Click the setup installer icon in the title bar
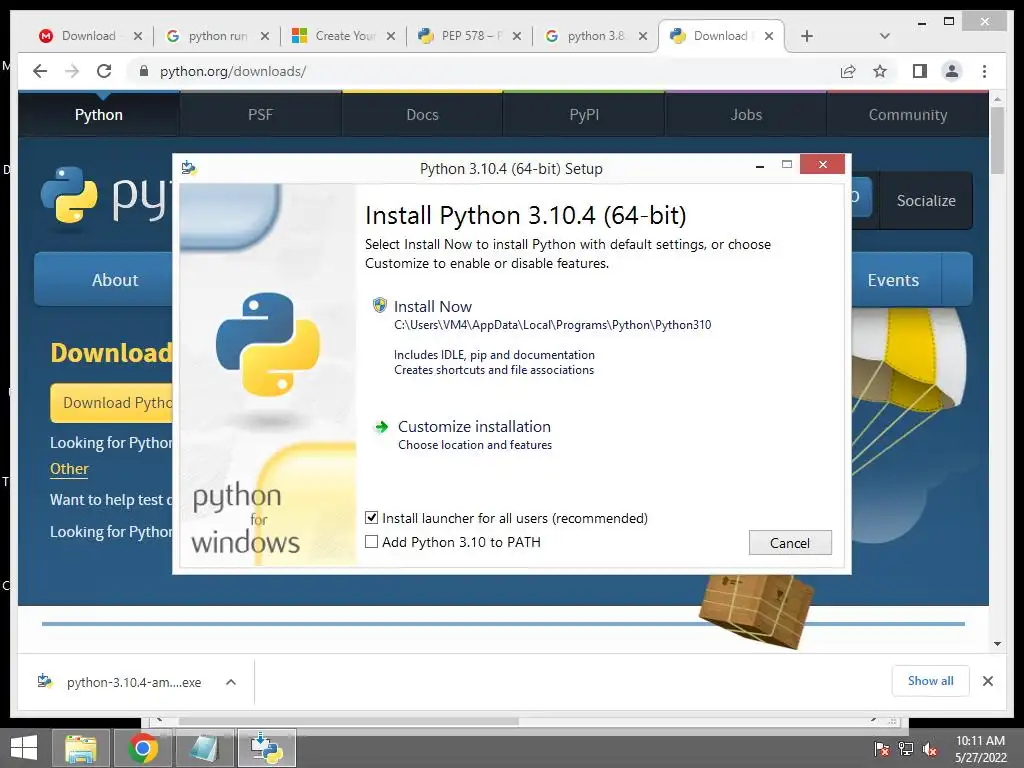This screenshot has width=1024, height=768. click(x=189, y=168)
